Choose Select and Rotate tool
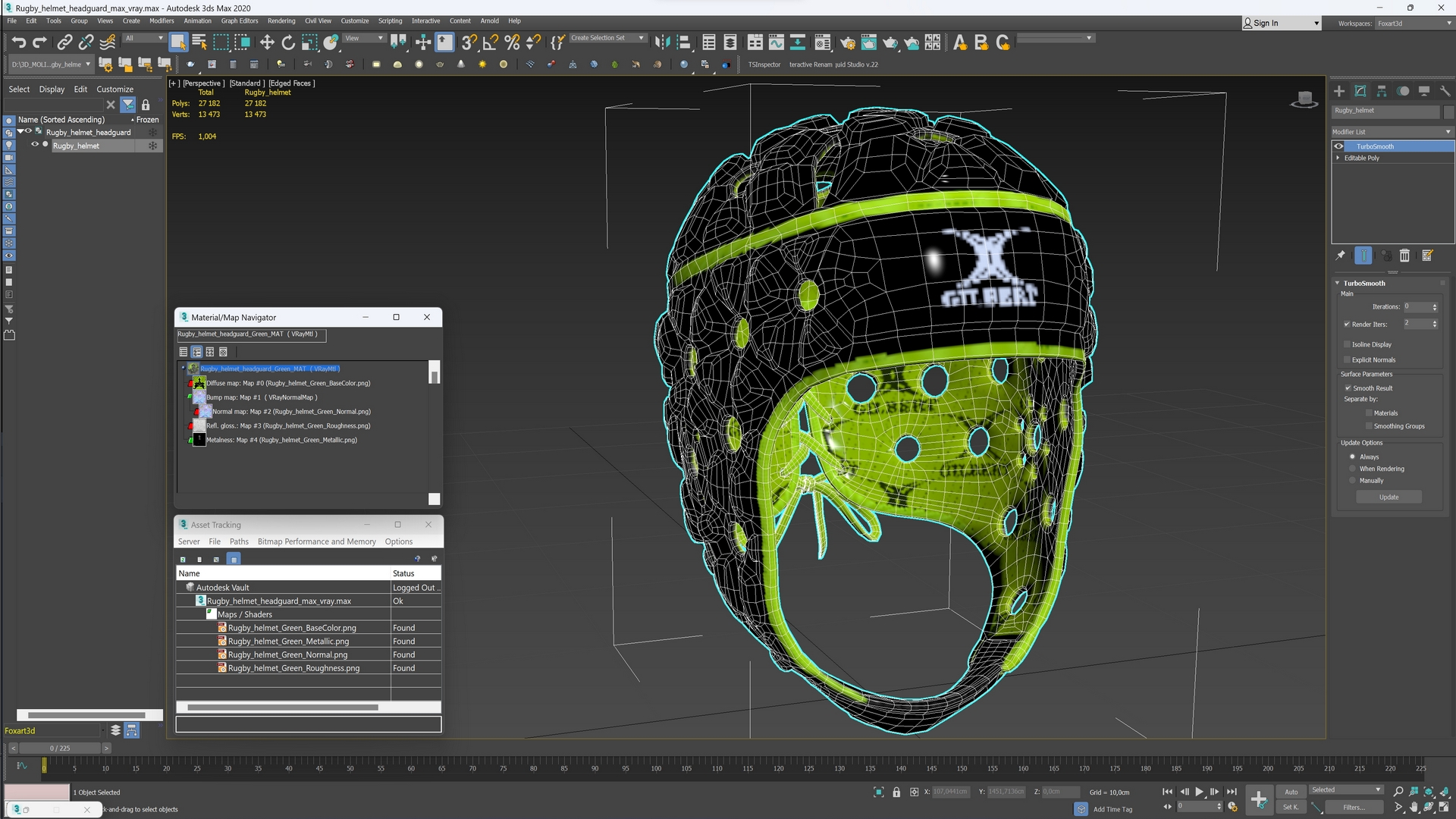Image resolution: width=1456 pixels, height=819 pixels. [x=288, y=42]
